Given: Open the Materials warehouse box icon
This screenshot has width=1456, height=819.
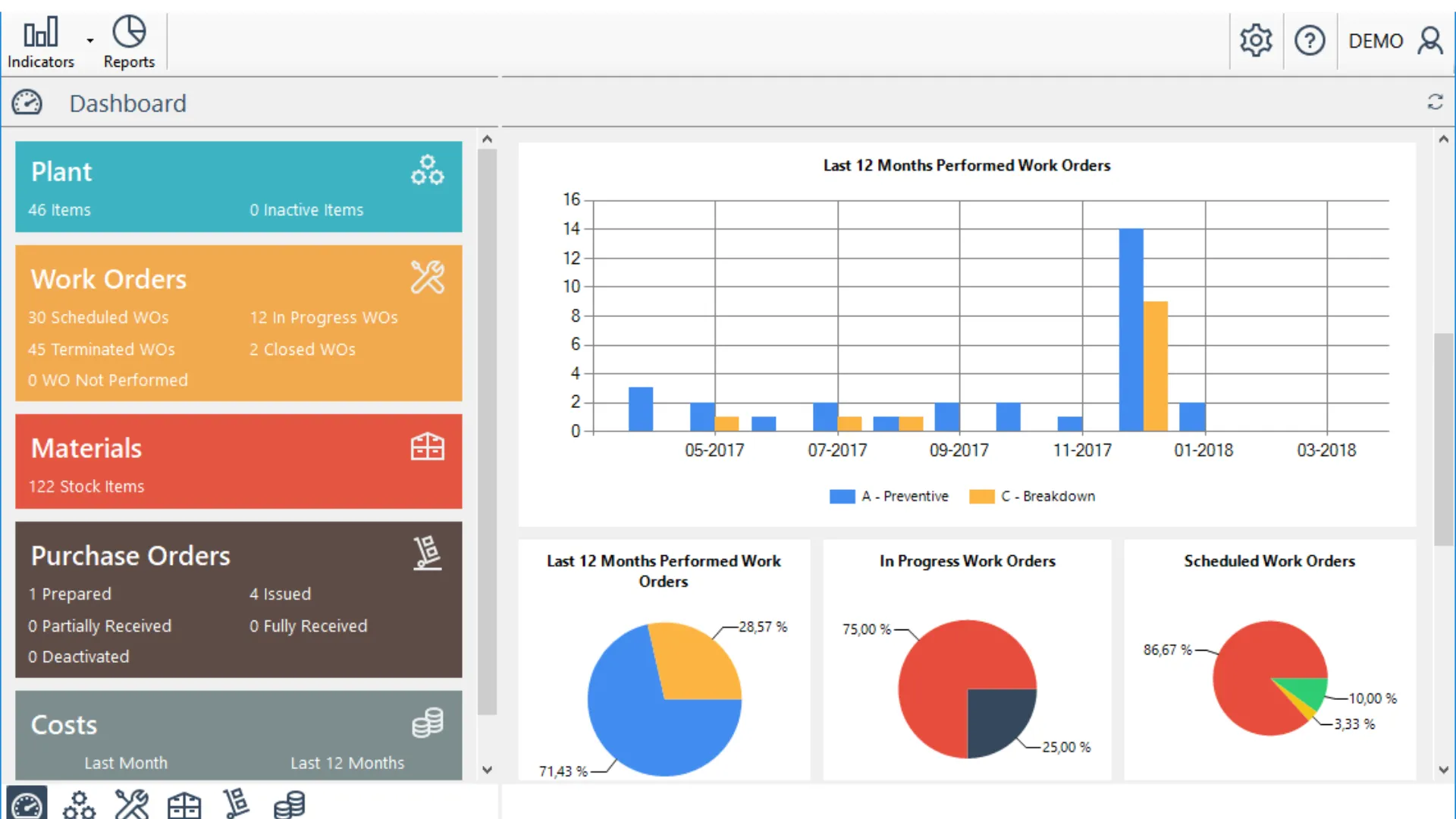Looking at the screenshot, I should click(428, 447).
